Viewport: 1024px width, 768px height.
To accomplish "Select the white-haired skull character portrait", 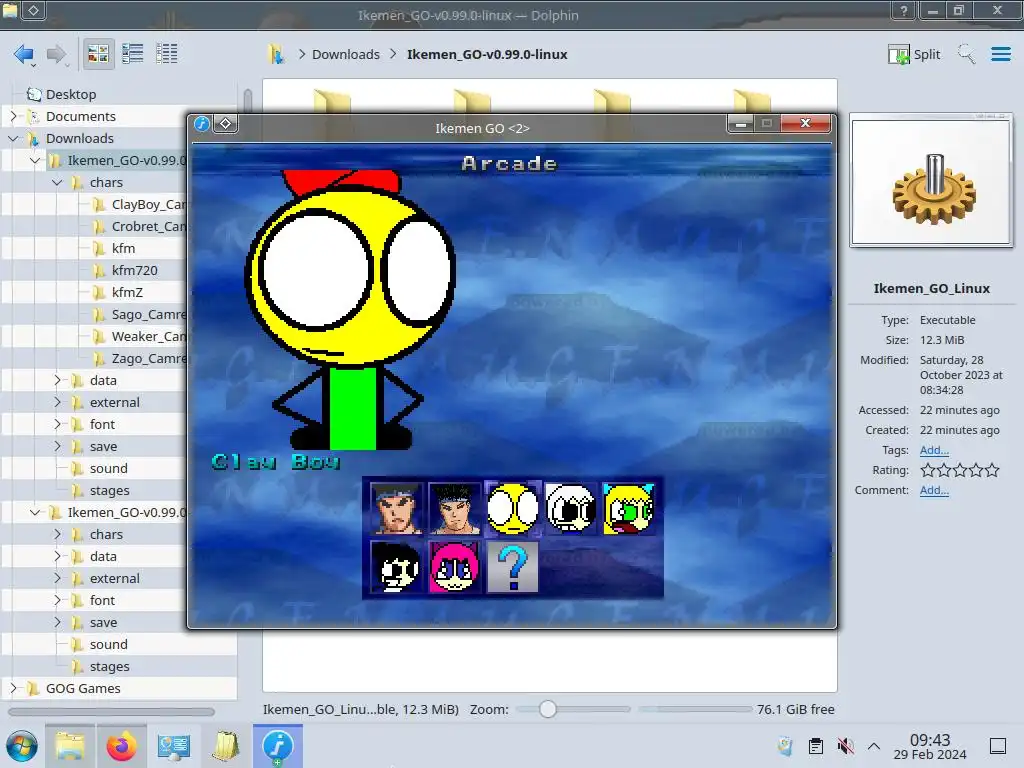I will 571,509.
